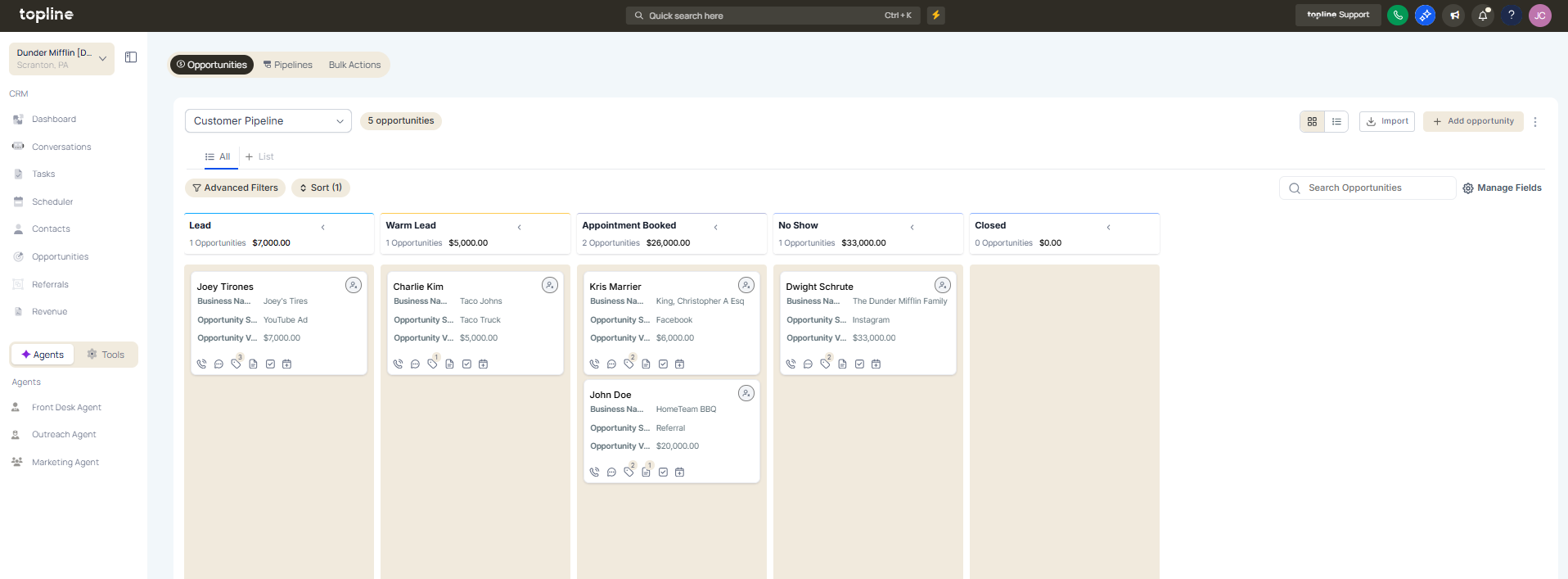1568x579 pixels.
Task: Open the Outreach Agent
Action: (64, 435)
